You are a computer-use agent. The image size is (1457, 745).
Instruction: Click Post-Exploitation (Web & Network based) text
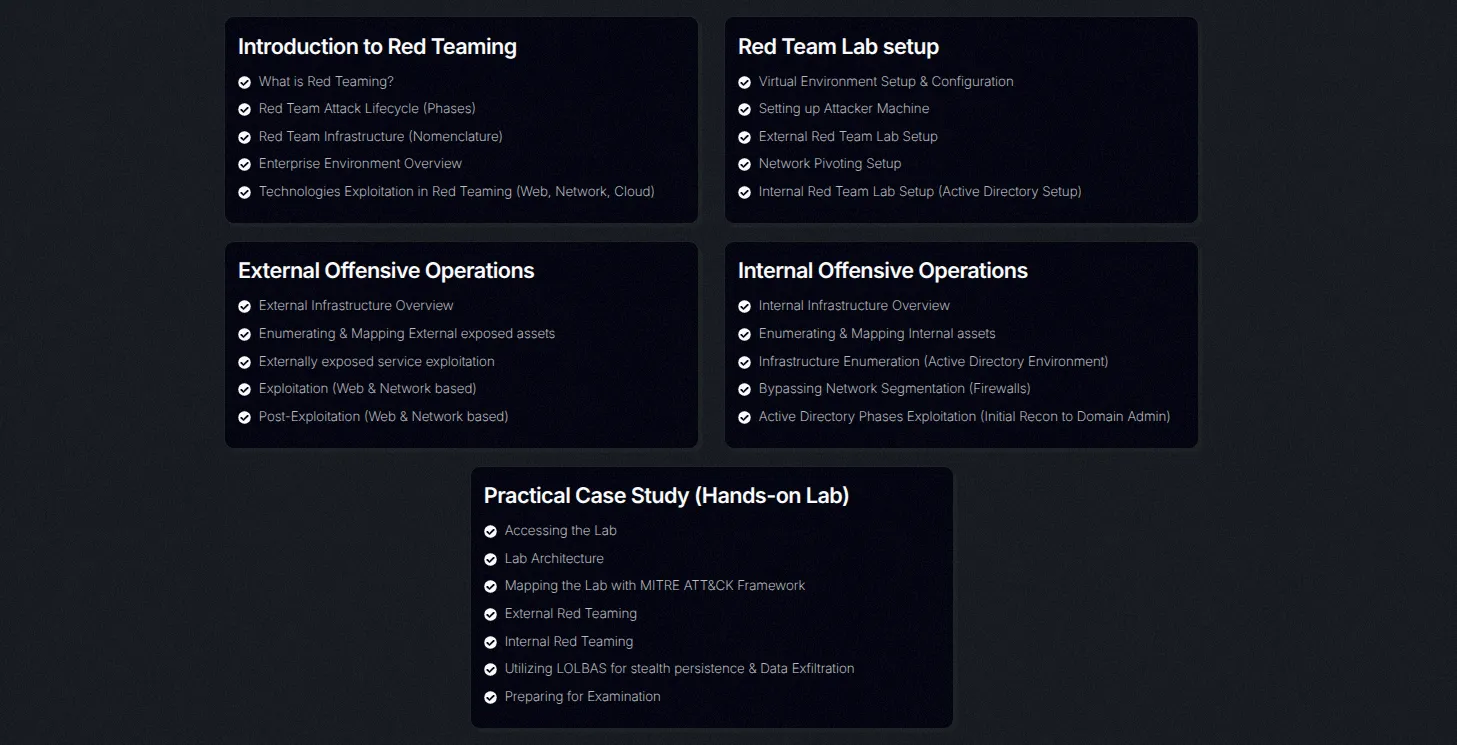click(383, 416)
